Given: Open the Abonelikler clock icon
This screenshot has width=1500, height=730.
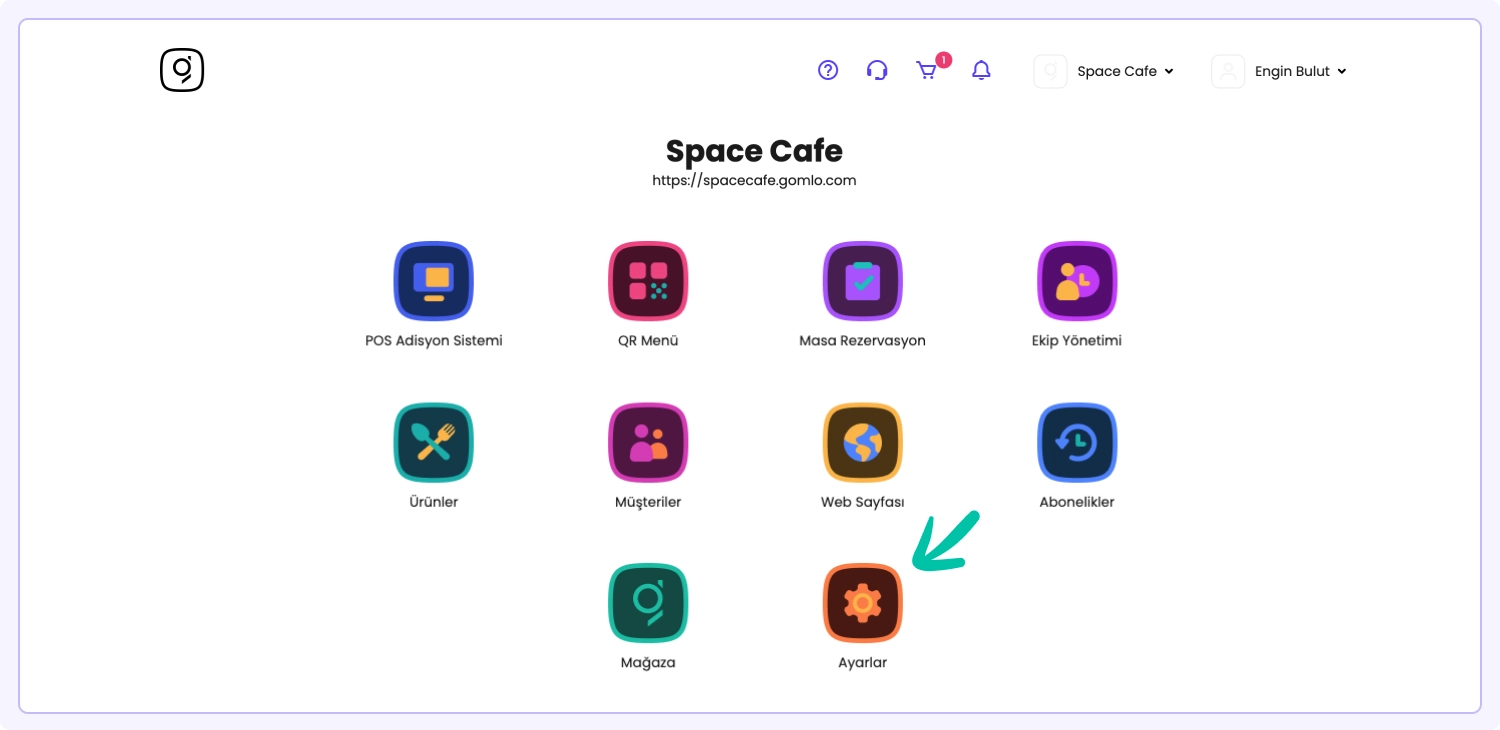Looking at the screenshot, I should pyautogui.click(x=1077, y=442).
